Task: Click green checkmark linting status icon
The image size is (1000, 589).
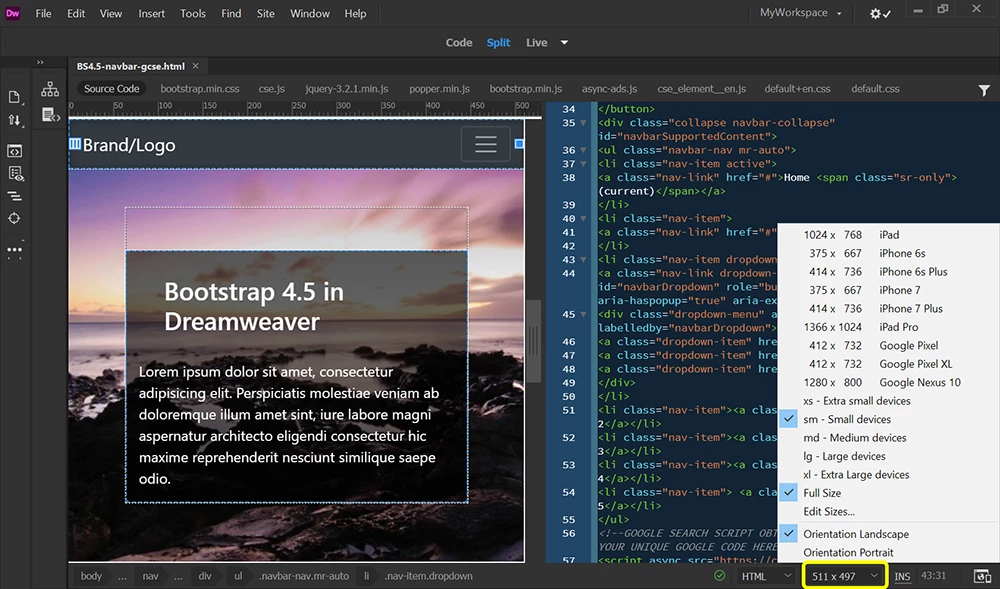Action: [719, 576]
